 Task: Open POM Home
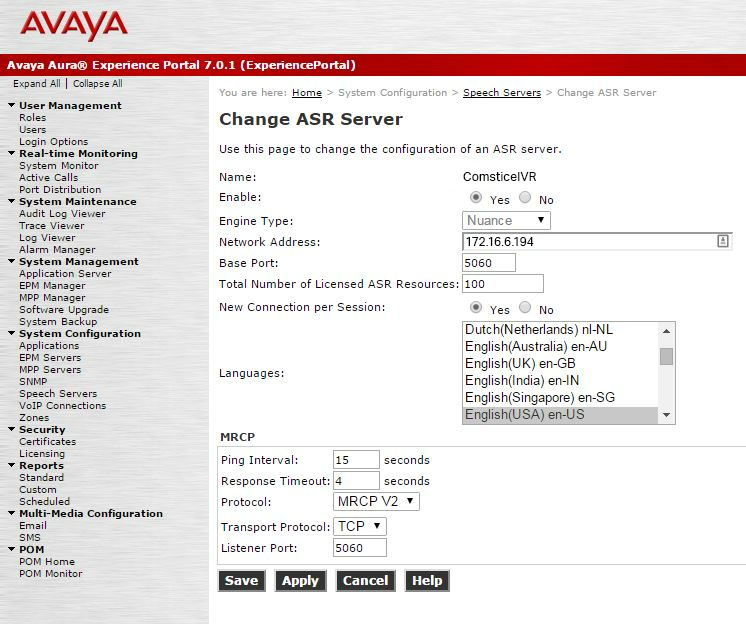tap(47, 562)
